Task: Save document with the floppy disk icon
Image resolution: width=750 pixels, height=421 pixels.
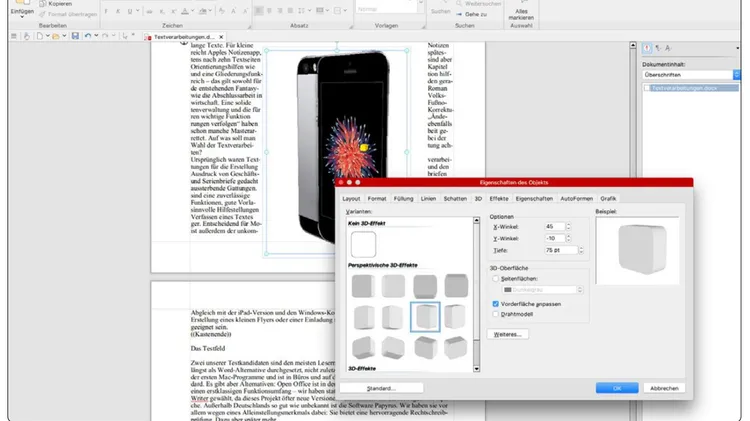Action: pos(75,36)
